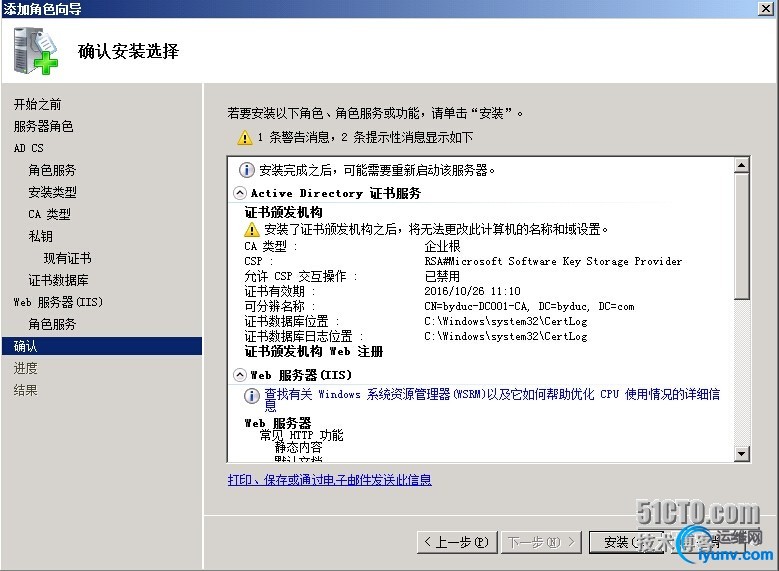This screenshot has height=571, width=779.
Task: Click the scroll down arrow of summary list
Action: click(x=742, y=453)
